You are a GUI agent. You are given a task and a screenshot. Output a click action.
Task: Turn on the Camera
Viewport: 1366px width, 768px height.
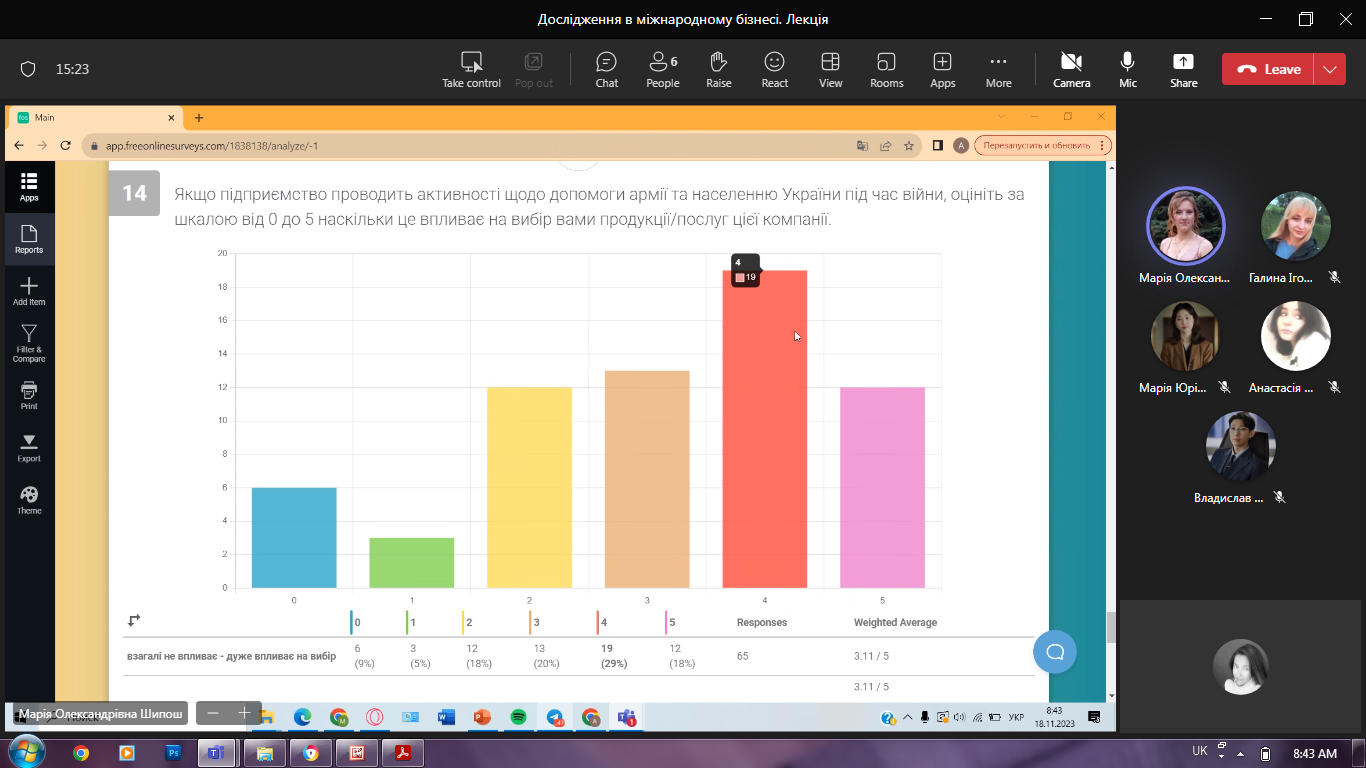pos(1071,69)
